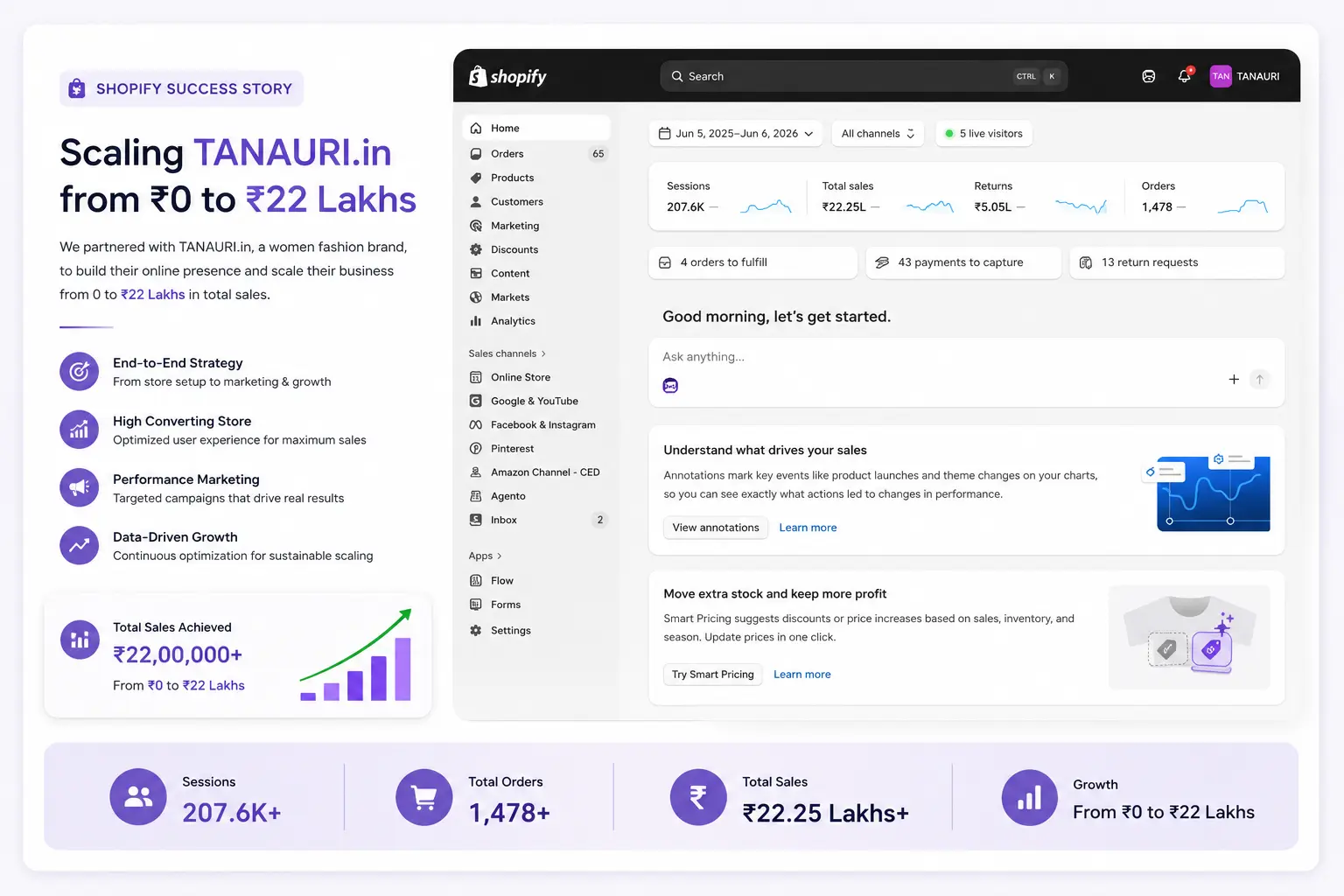
Task: Click the Good morning, let's get started heading
Action: pyautogui.click(x=777, y=317)
